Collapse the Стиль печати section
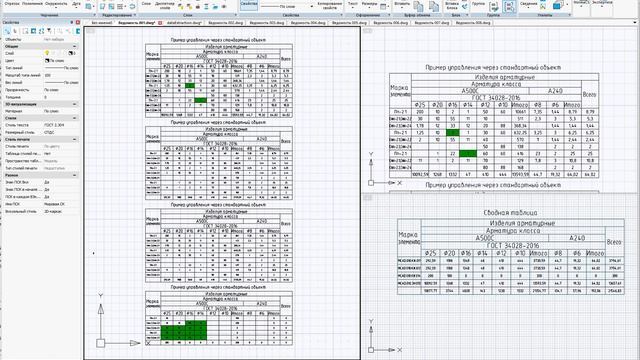 (x=74, y=140)
